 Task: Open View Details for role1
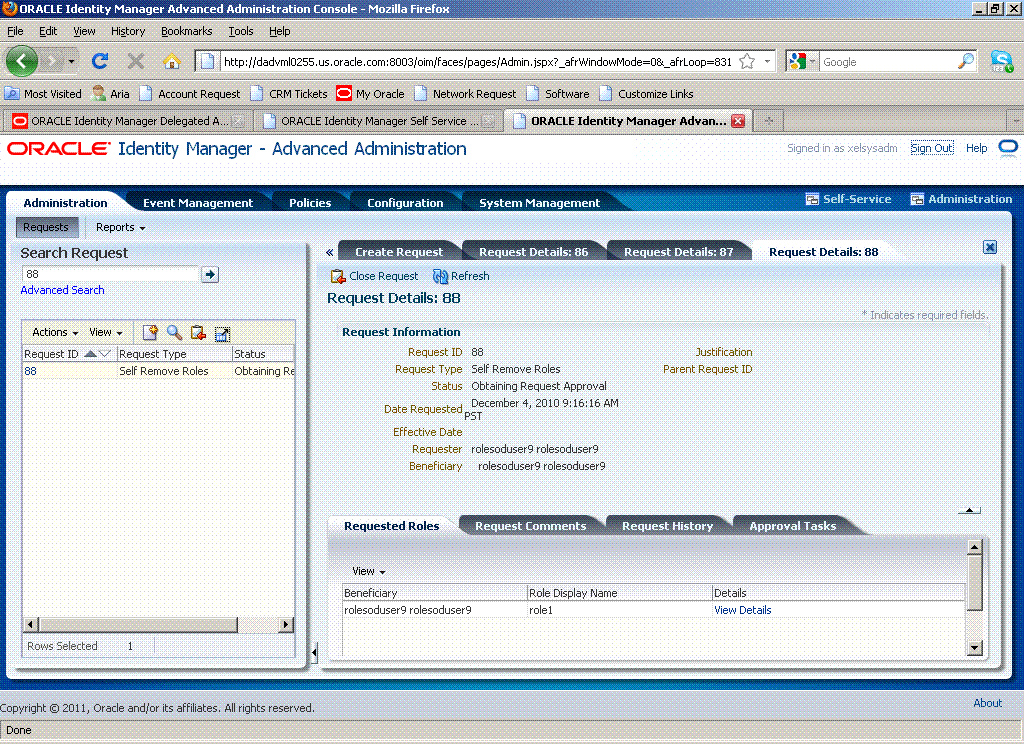click(742, 609)
